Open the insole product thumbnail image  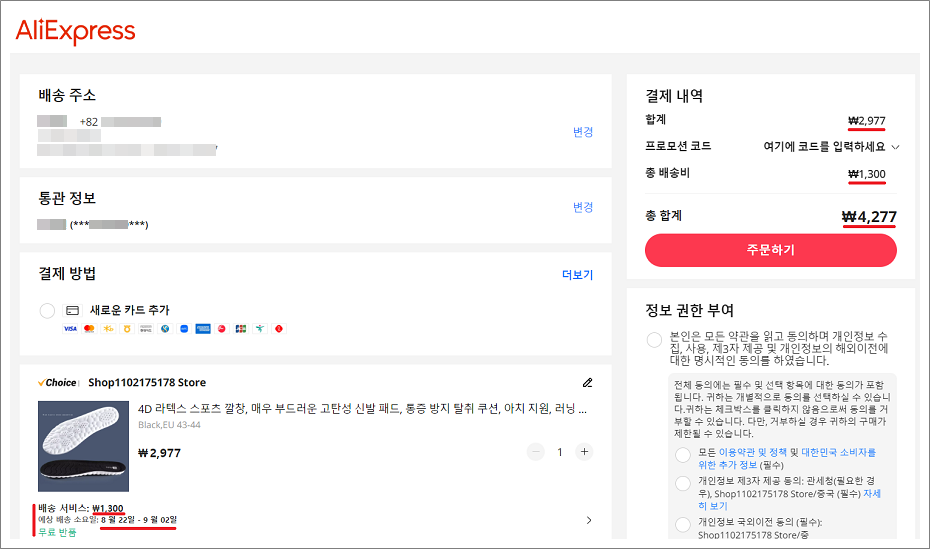(84, 446)
